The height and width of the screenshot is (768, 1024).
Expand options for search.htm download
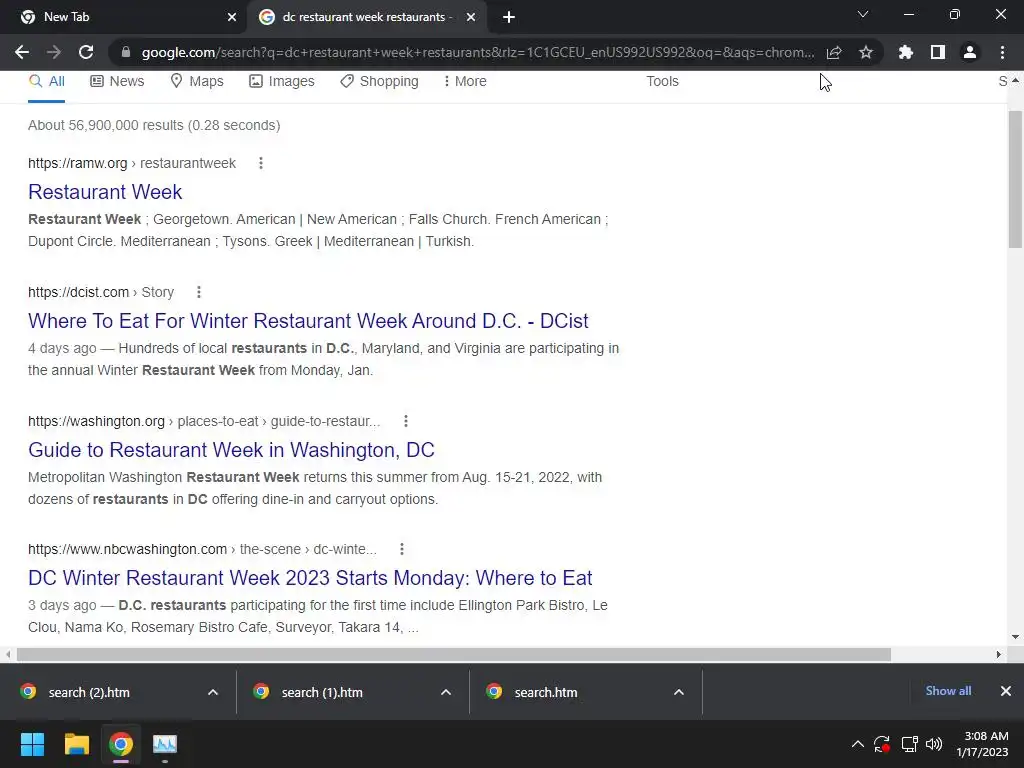679,692
